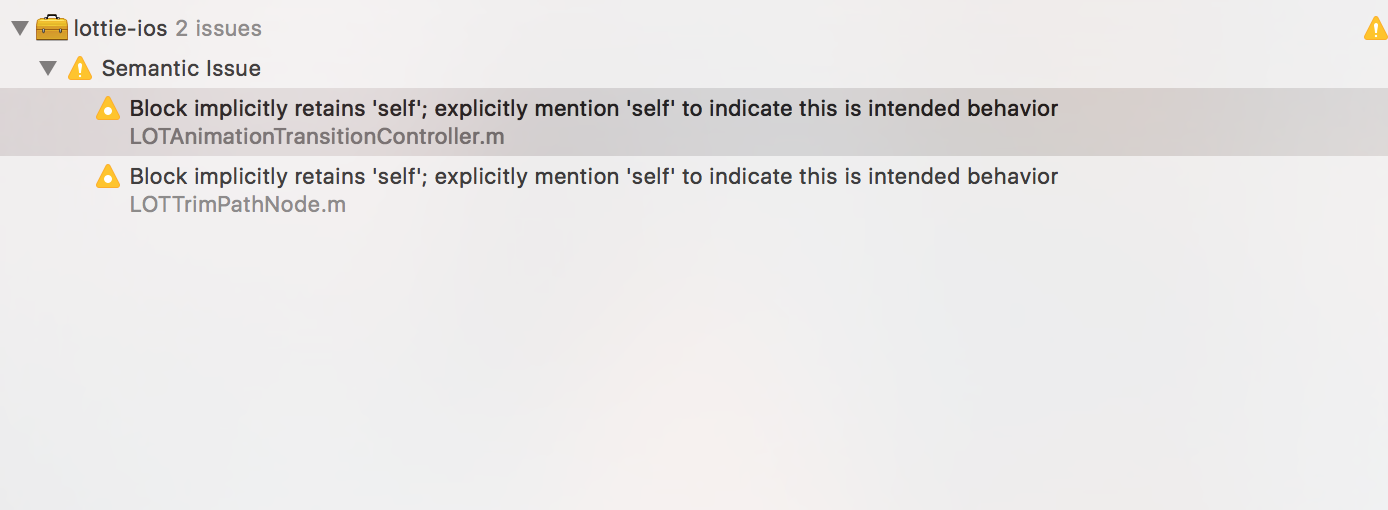1388x510 pixels.
Task: Select the second 'Block implicitly retains self' warning
Action: coord(594,177)
